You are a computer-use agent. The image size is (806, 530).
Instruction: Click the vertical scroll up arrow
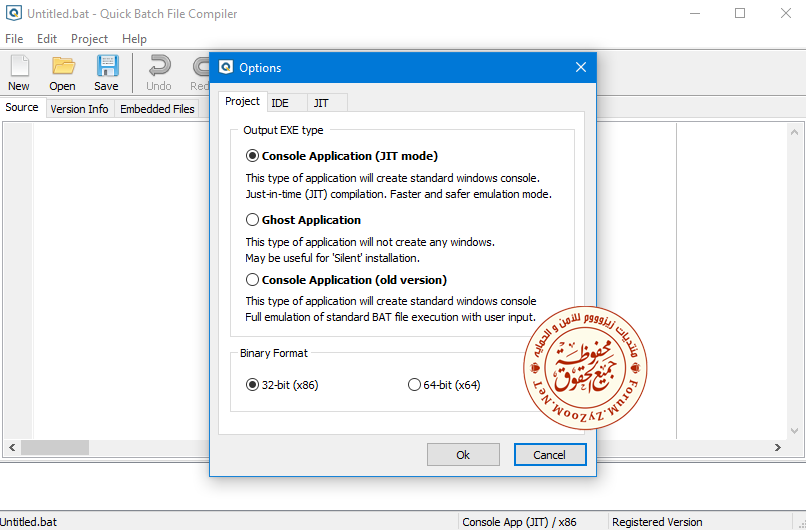[x=794, y=132]
